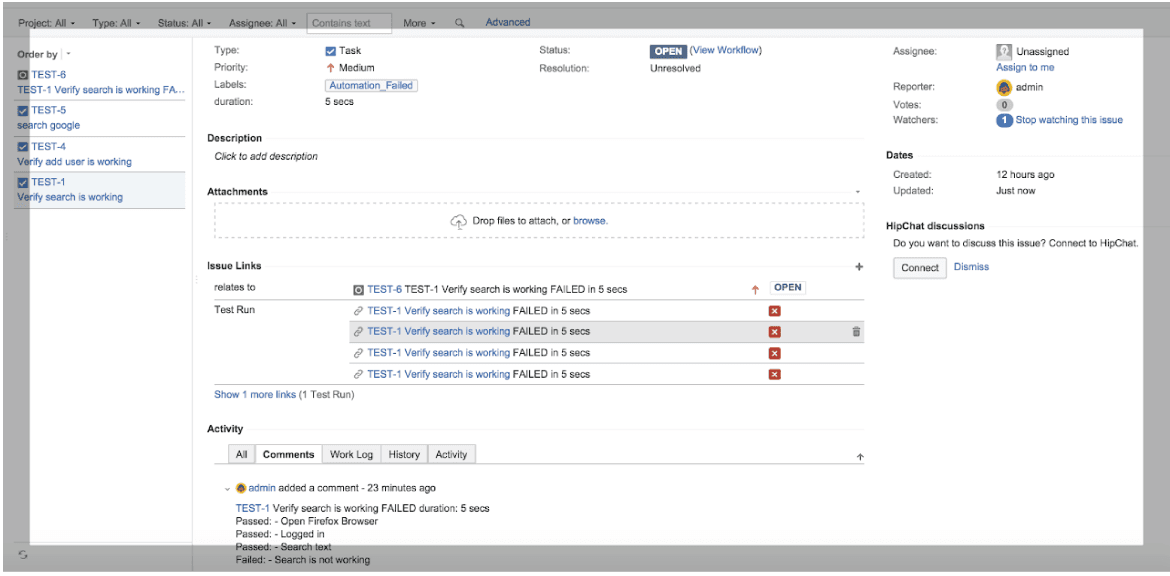1170x576 pixels.
Task: Click the upload cloud icon in Attachments
Action: tap(459, 221)
